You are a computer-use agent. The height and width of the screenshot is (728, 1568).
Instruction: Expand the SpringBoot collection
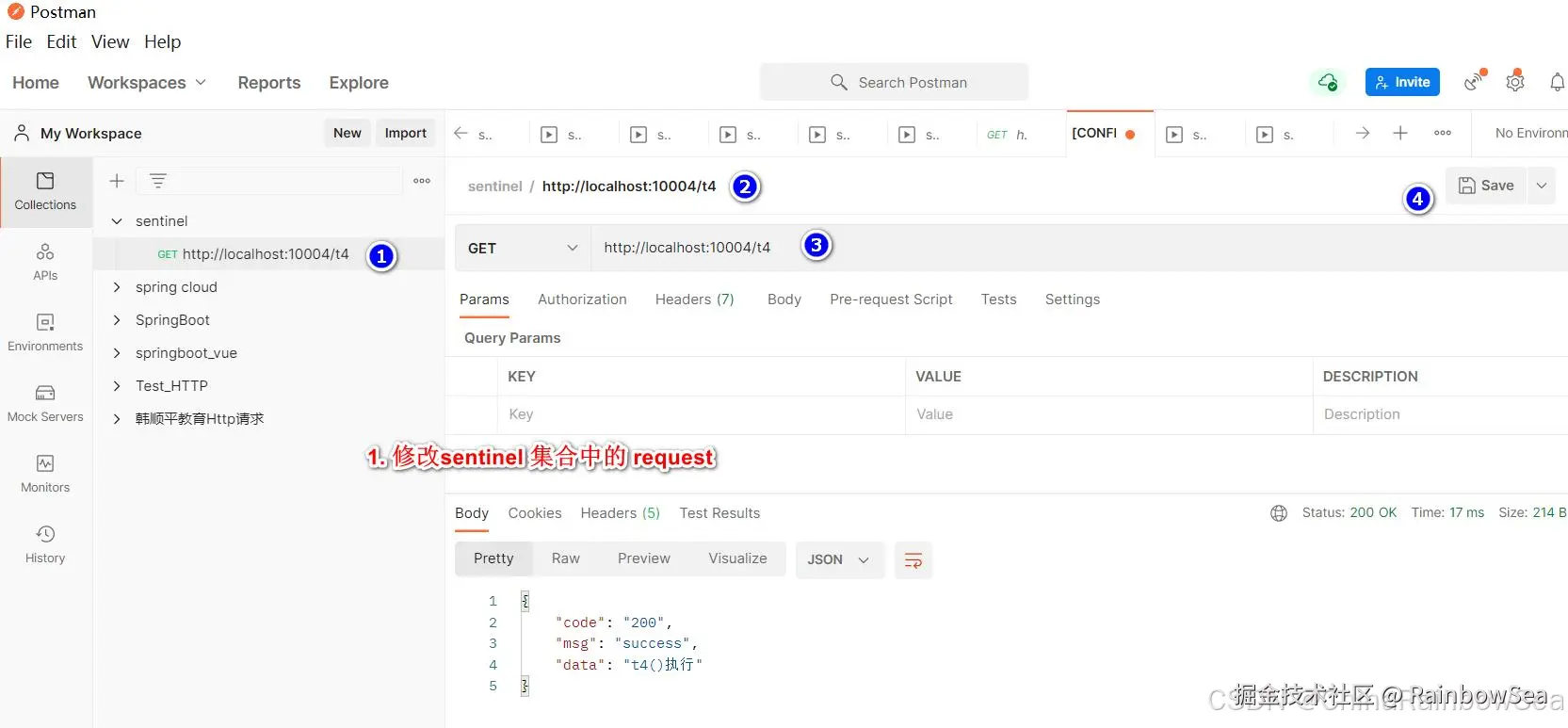117,320
